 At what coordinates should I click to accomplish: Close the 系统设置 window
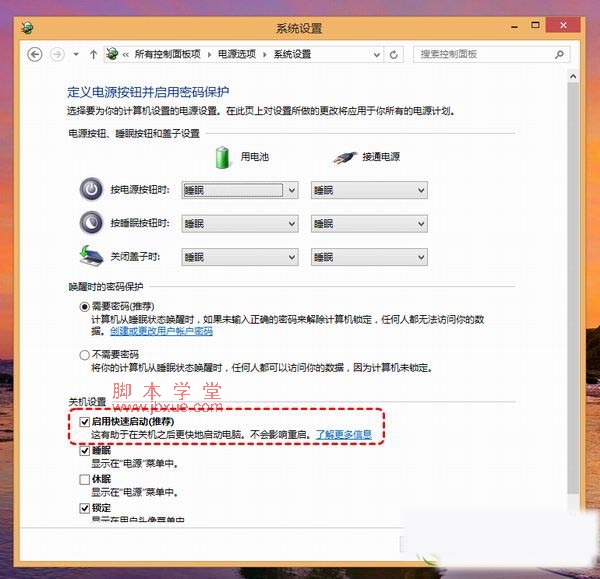pyautogui.click(x=563, y=25)
